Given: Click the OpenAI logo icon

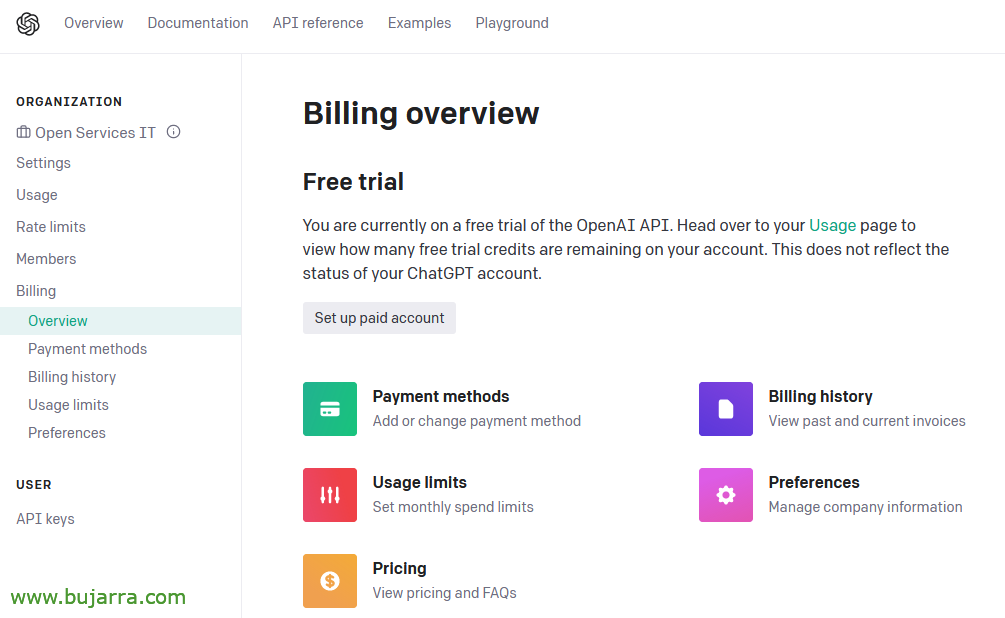Looking at the screenshot, I should tap(28, 24).
